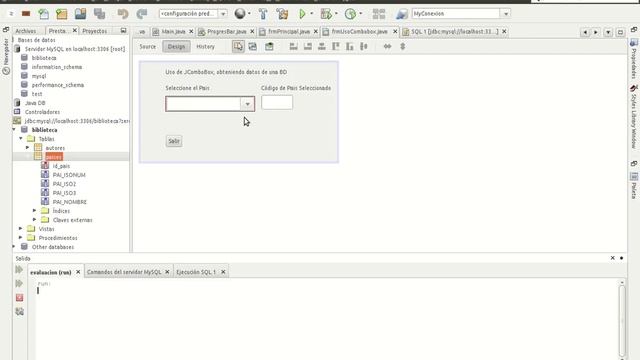This screenshot has height=360, width=640.
Task: Click the re-run icon in output panel
Action: point(19,269)
